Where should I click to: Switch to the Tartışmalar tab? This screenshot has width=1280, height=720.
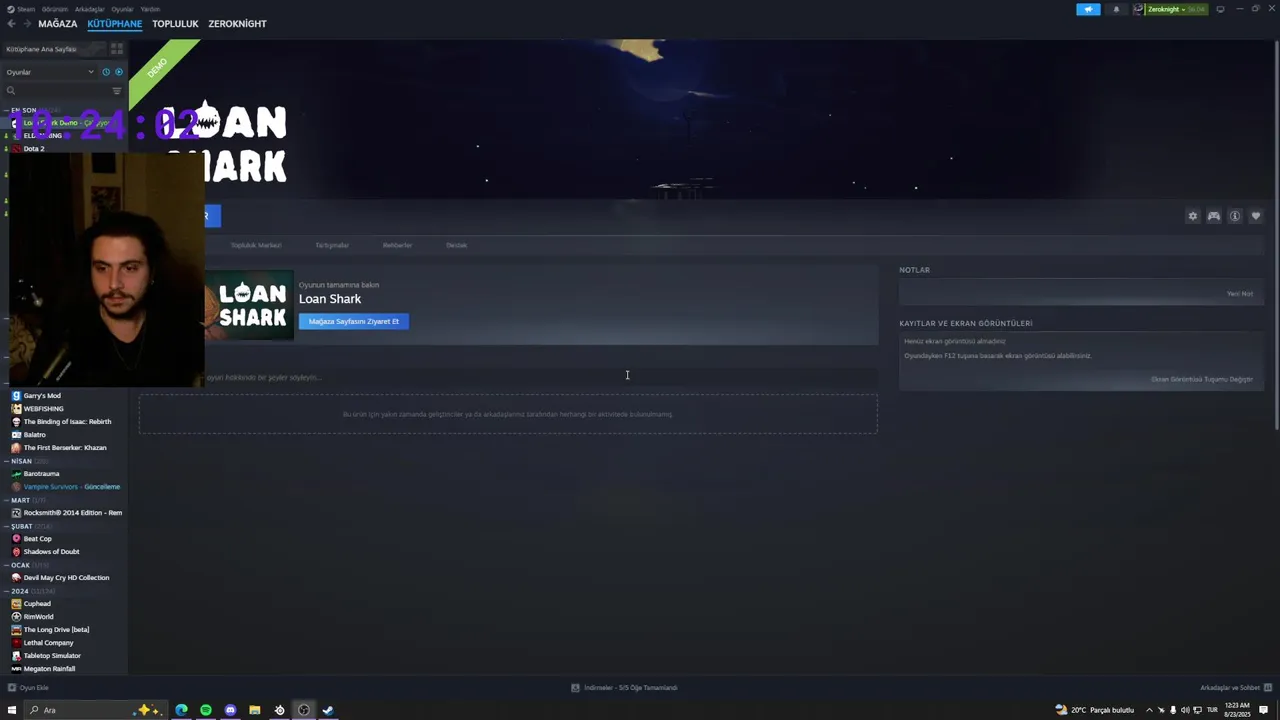(x=332, y=245)
